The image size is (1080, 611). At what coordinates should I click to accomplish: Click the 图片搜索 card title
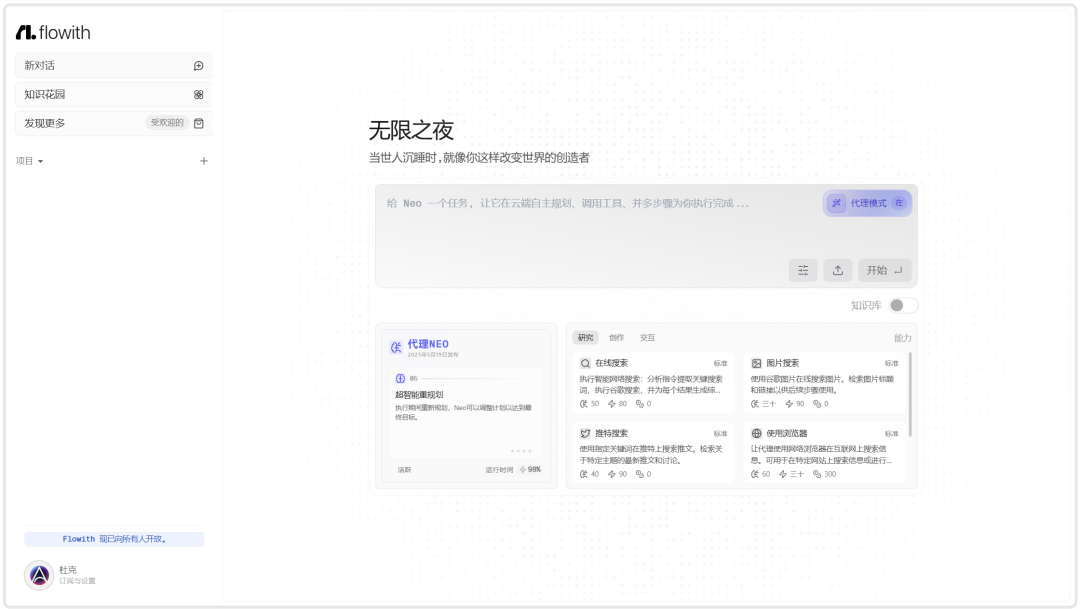(782, 364)
